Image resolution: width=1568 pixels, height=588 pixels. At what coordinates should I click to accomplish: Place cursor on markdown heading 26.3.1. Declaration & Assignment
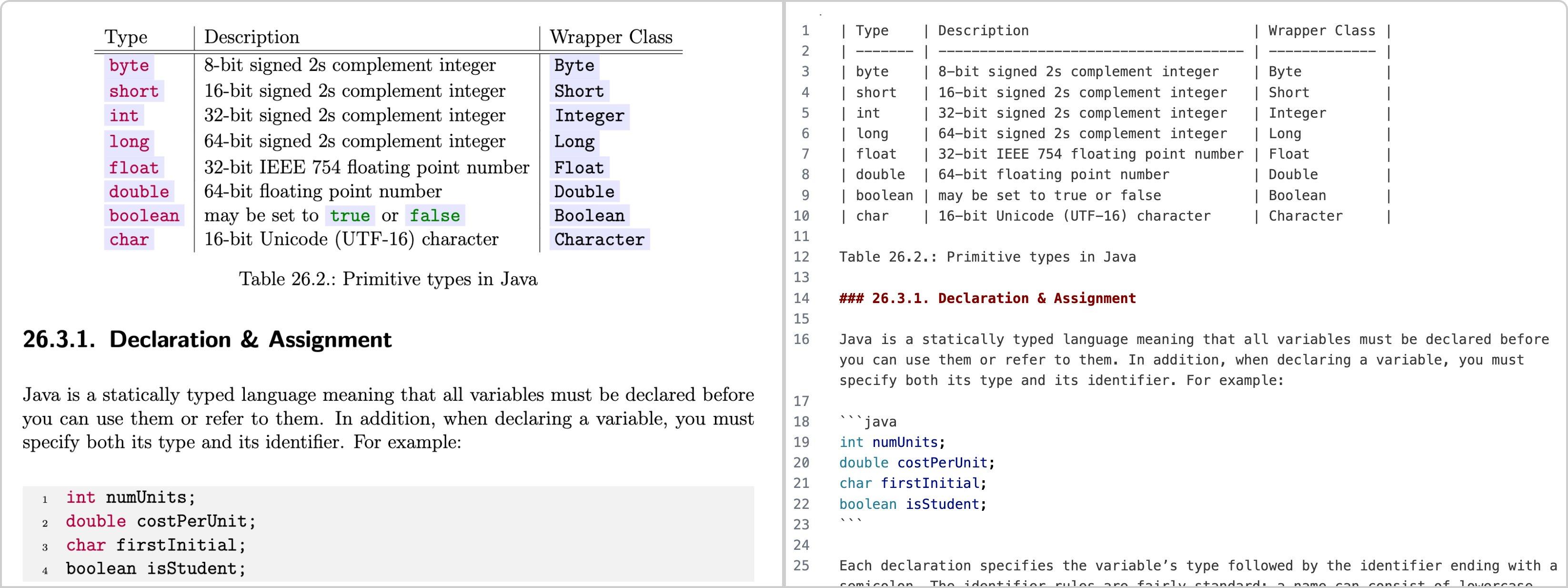987,298
